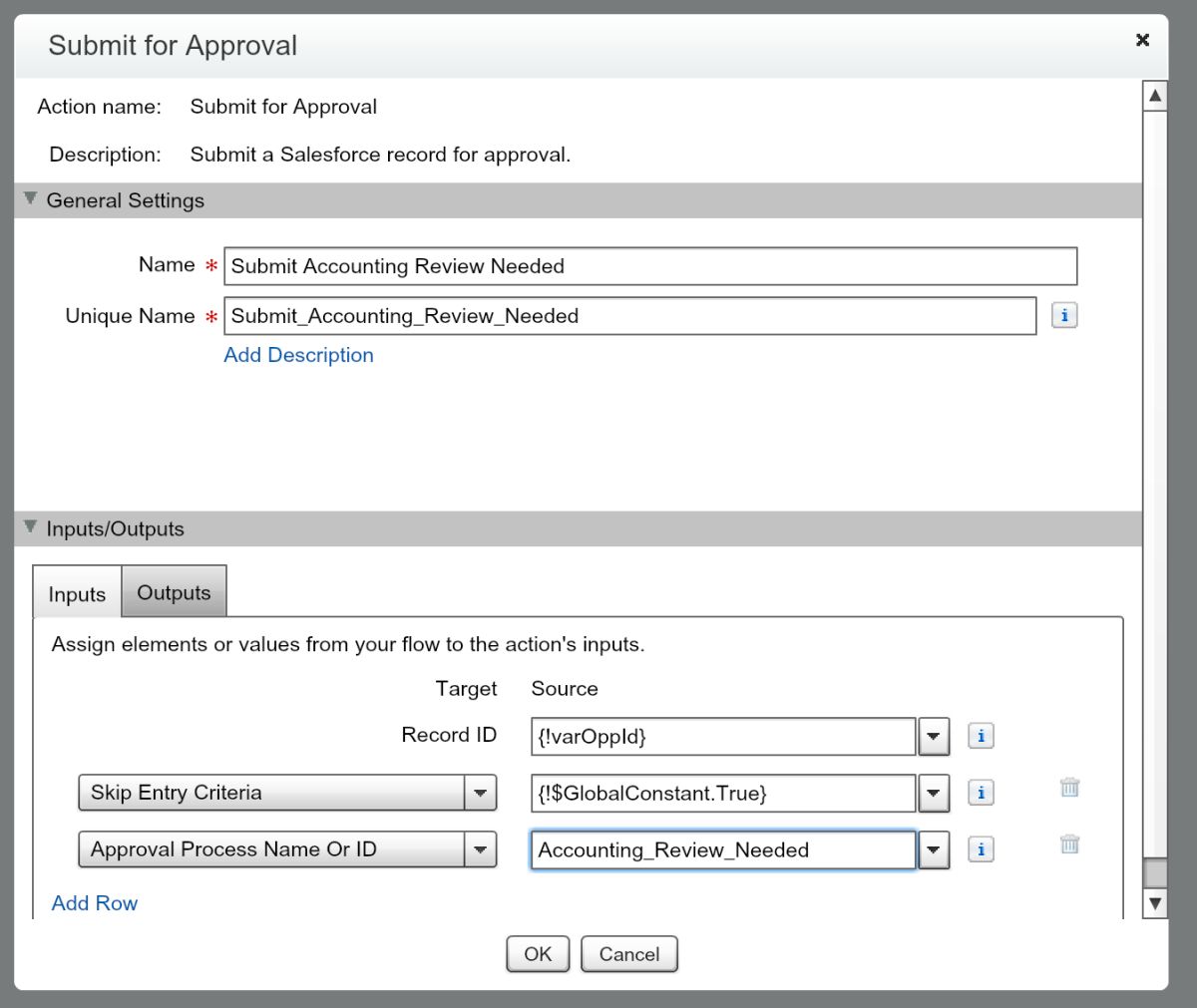The image size is (1197, 1008).
Task: Click the info icon for Approval Process Name row
Action: (982, 849)
